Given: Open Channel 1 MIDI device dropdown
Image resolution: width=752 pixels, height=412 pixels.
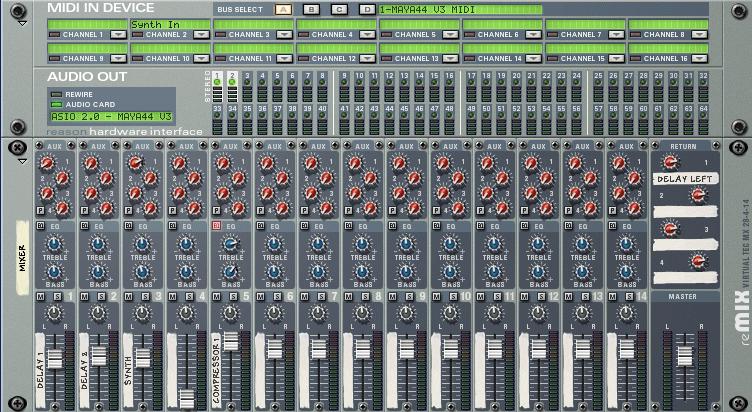Looking at the screenshot, I should pyautogui.click(x=118, y=35).
